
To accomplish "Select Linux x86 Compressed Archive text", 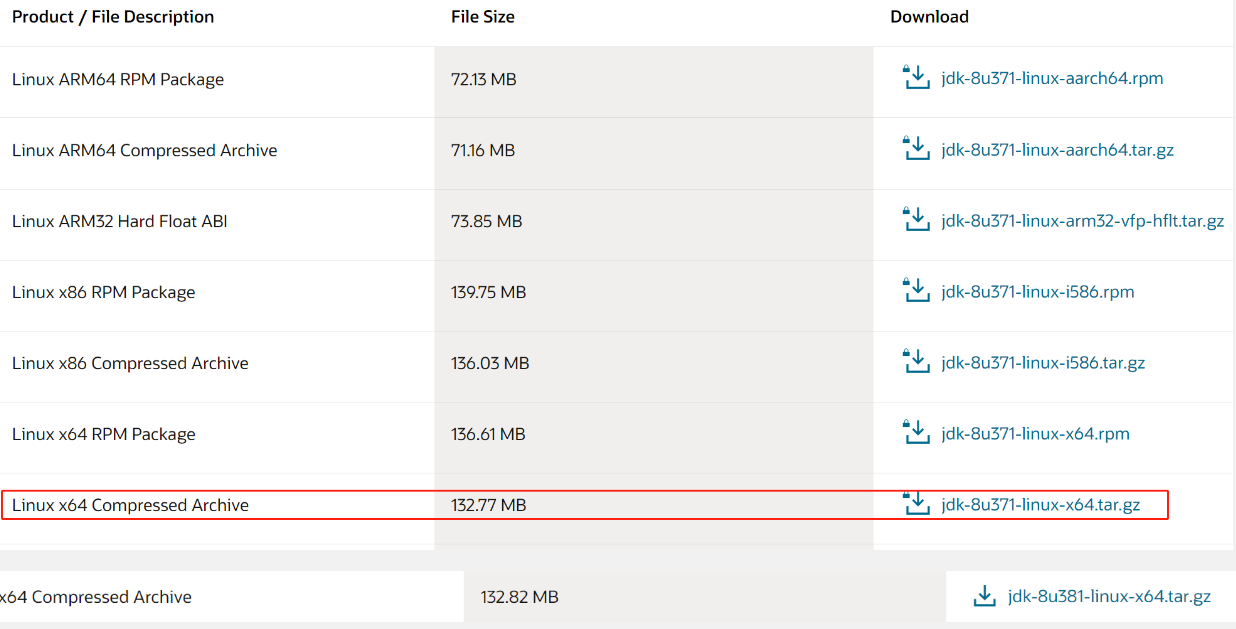I will click(x=130, y=363).
